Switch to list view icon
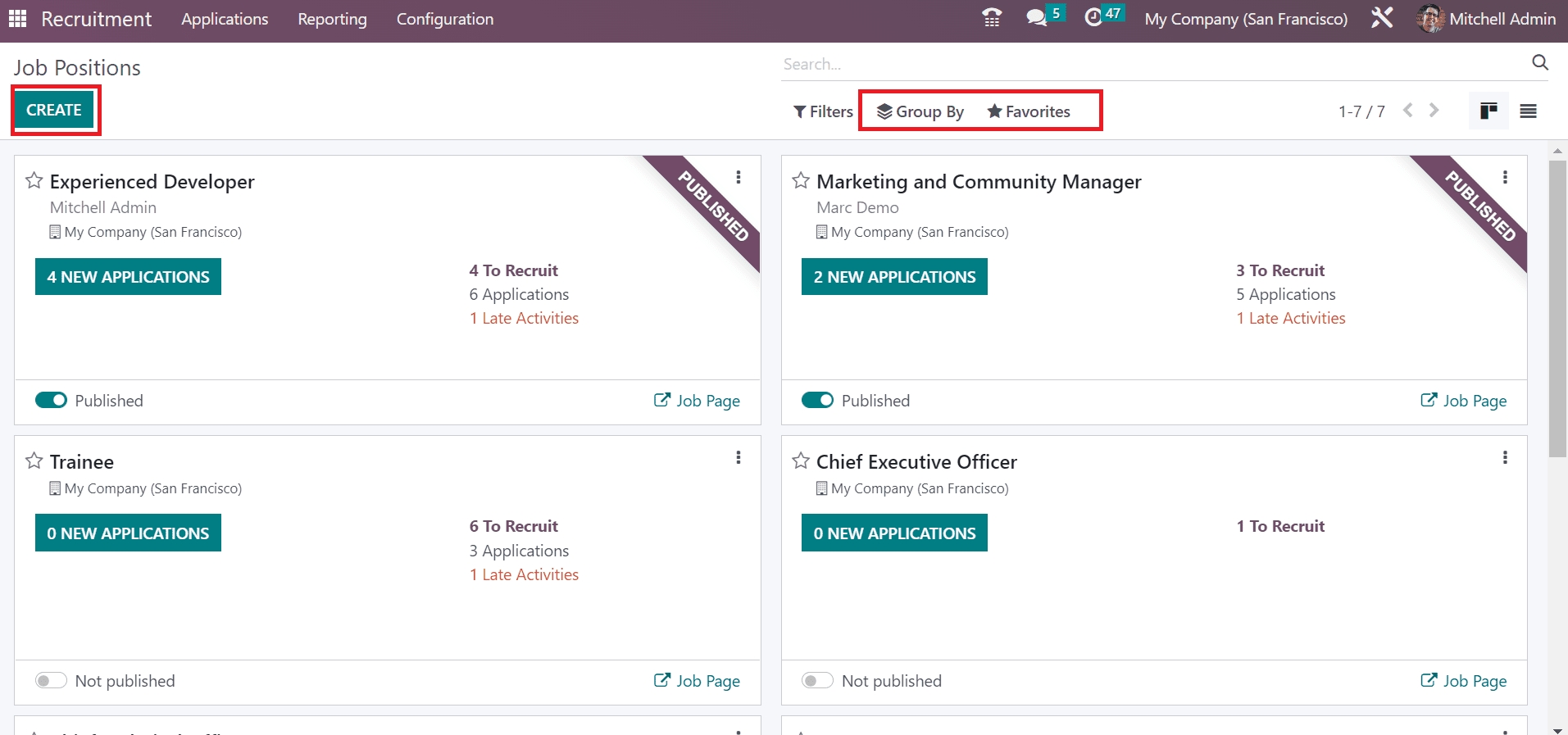The image size is (1568, 735). (x=1528, y=111)
